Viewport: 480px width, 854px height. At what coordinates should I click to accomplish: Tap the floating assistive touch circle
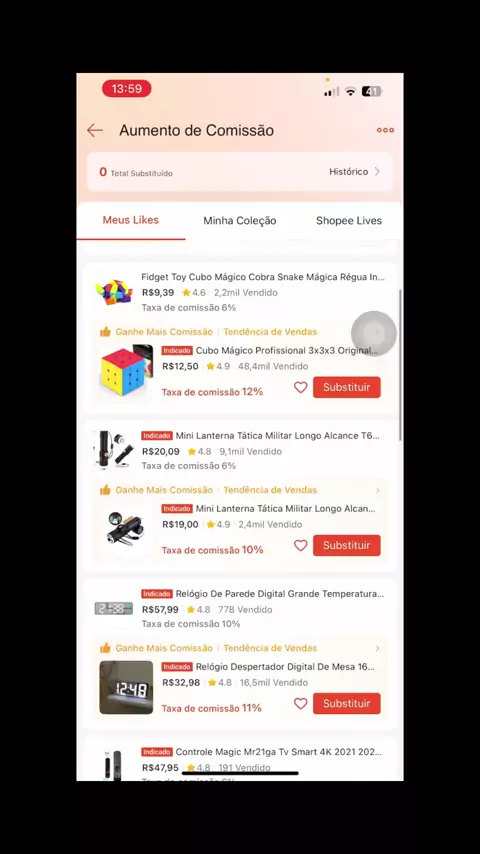(374, 333)
